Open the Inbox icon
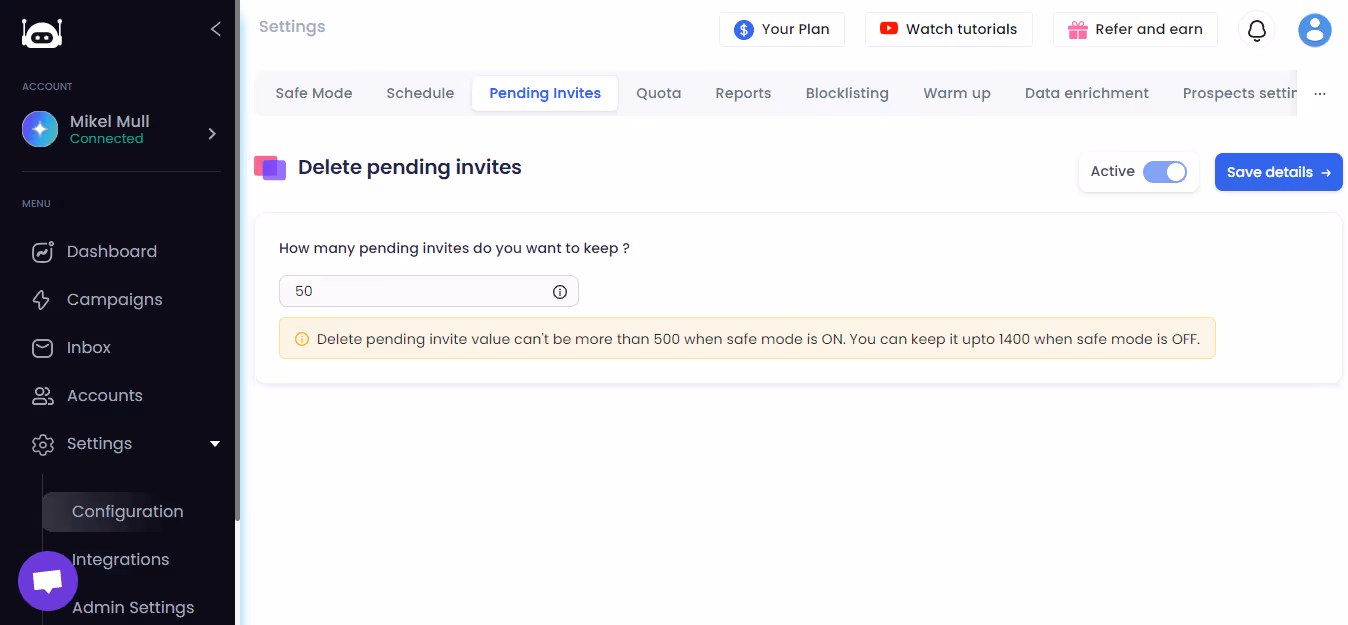 pyautogui.click(x=42, y=347)
